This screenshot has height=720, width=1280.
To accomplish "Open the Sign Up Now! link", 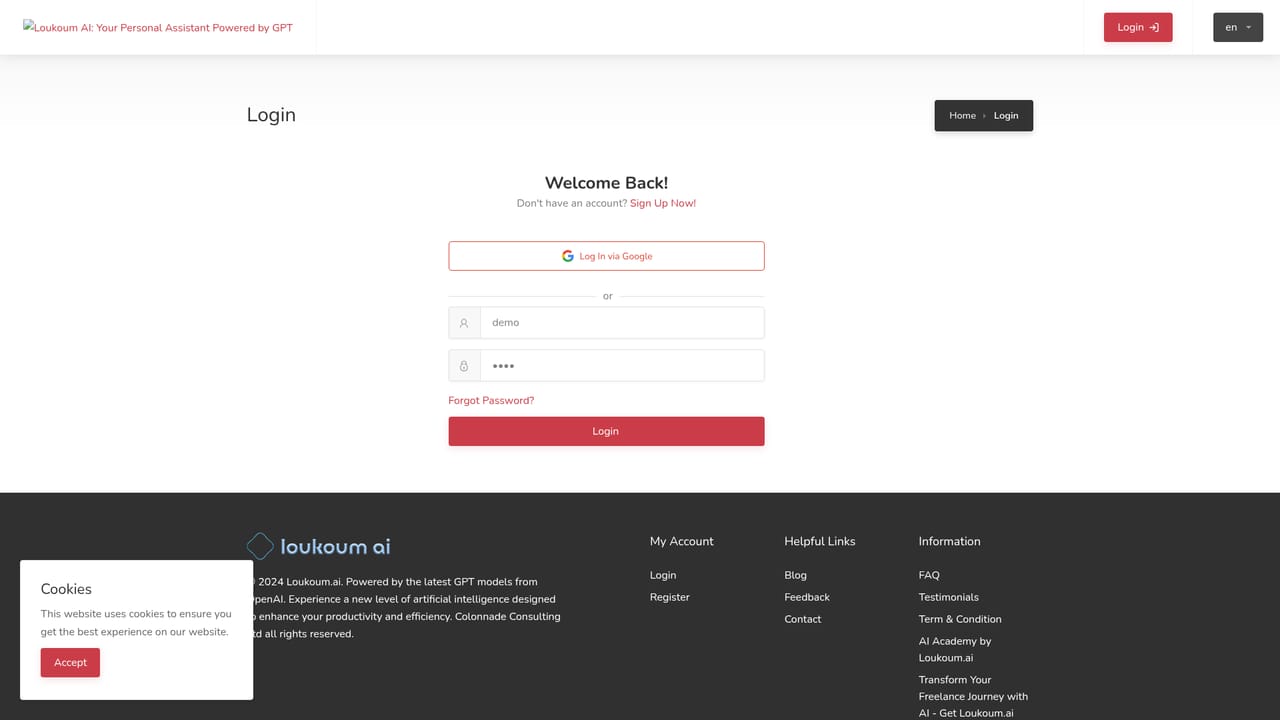I will 663,203.
